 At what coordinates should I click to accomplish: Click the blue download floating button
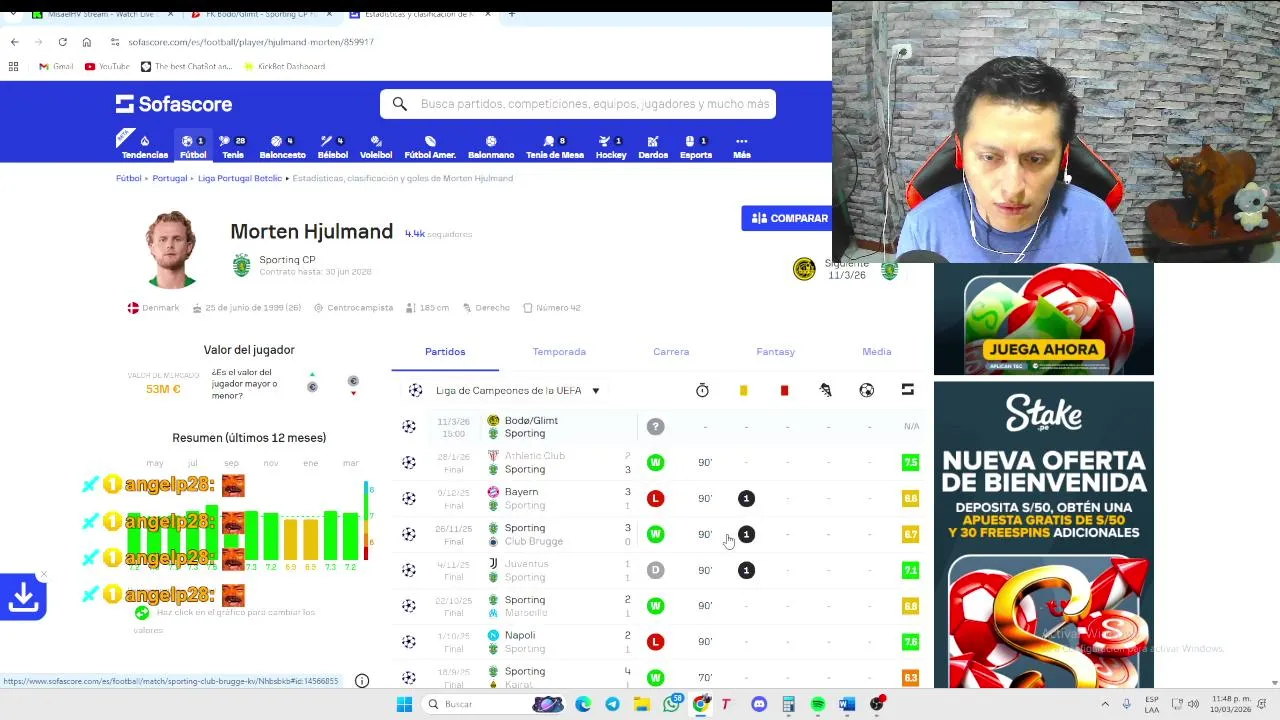point(23,597)
